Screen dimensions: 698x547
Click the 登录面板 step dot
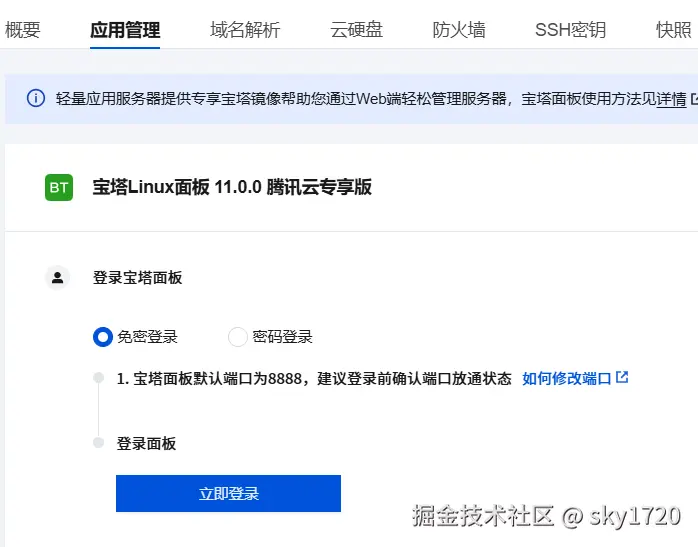coord(98,442)
